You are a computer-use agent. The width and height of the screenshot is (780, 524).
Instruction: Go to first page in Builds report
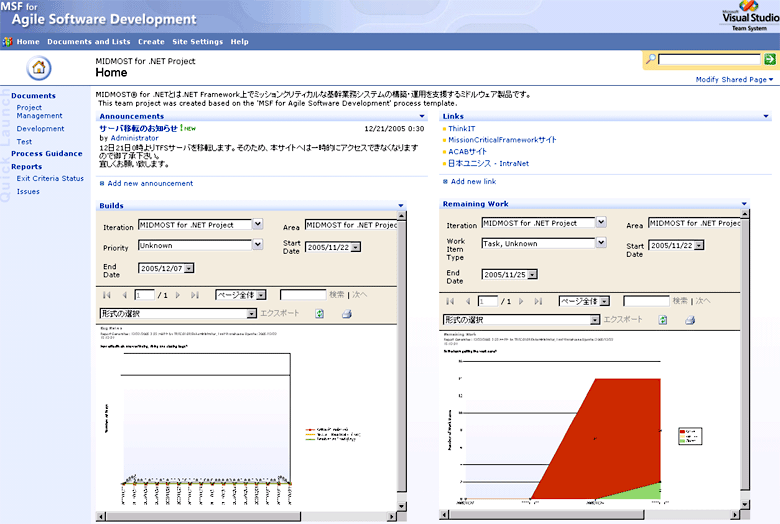106,295
